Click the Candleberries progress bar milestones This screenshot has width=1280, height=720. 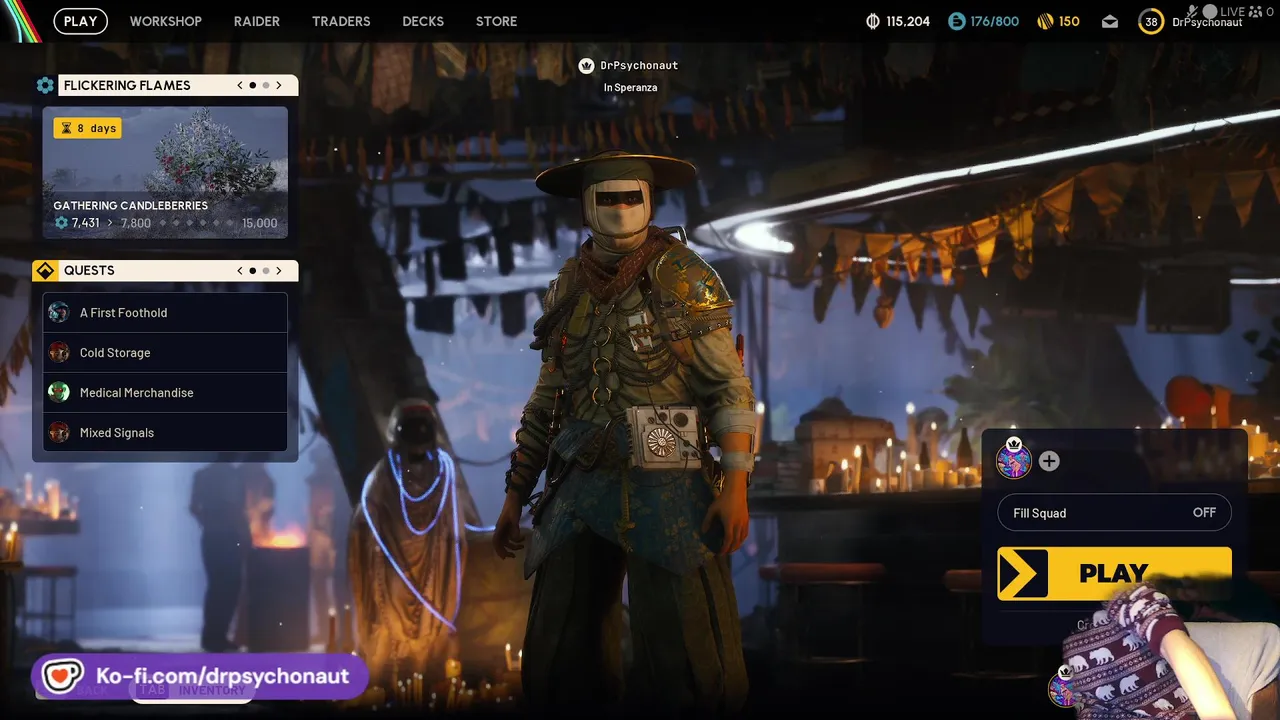click(x=196, y=223)
